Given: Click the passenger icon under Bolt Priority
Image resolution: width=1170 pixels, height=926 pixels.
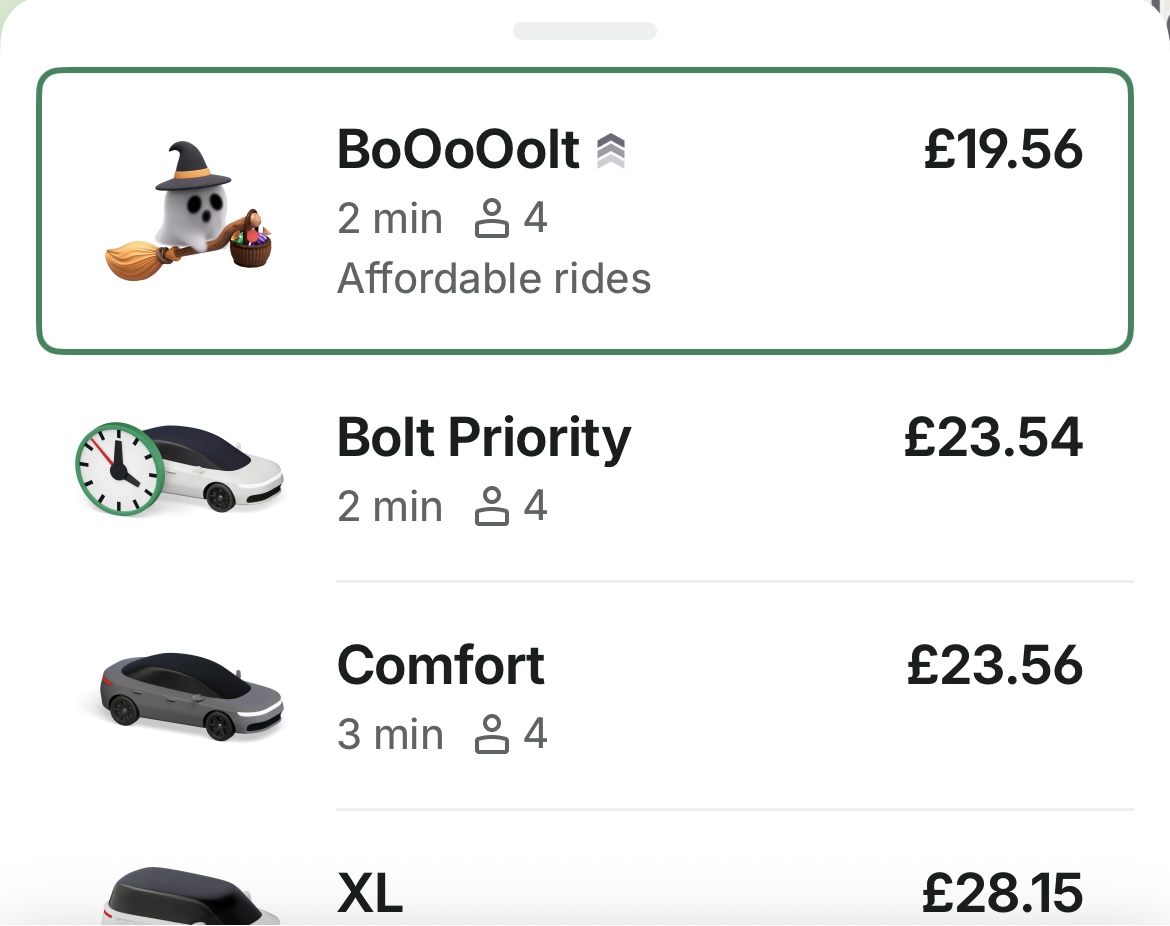Looking at the screenshot, I should (x=490, y=507).
